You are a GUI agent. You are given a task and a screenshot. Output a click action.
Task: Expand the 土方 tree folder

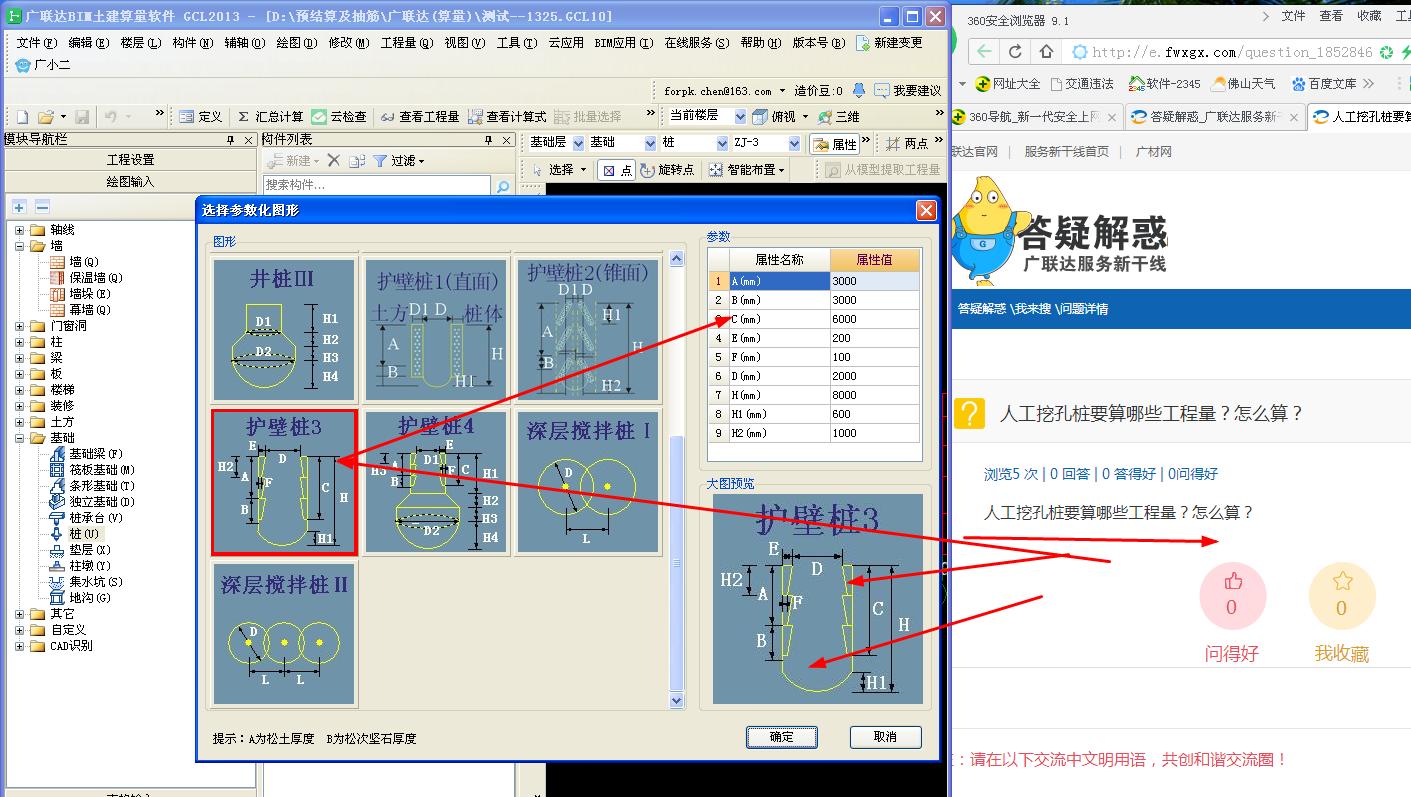(20, 422)
